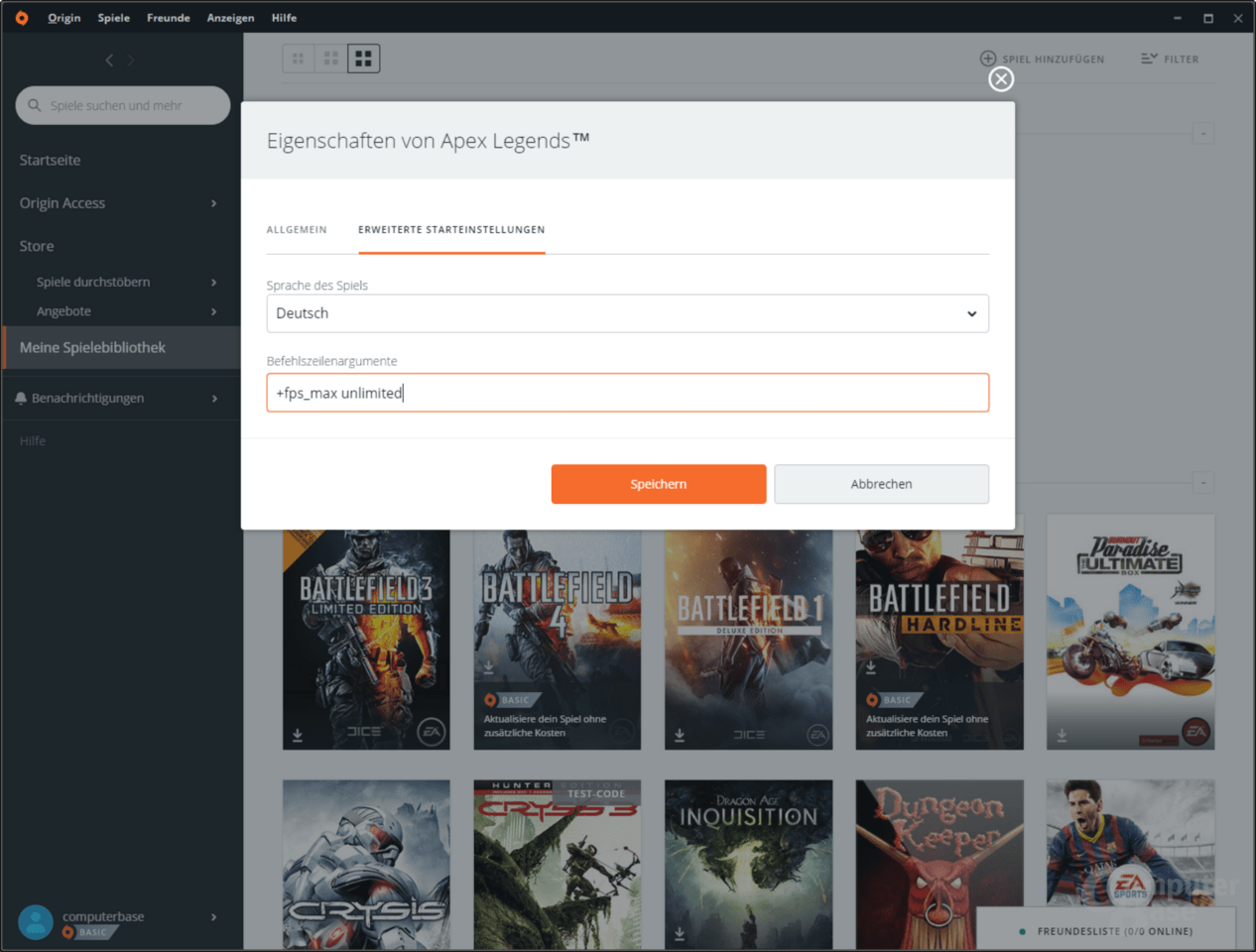Close the Apex Legends properties dialog
The height and width of the screenshot is (952, 1256).
click(1000, 78)
